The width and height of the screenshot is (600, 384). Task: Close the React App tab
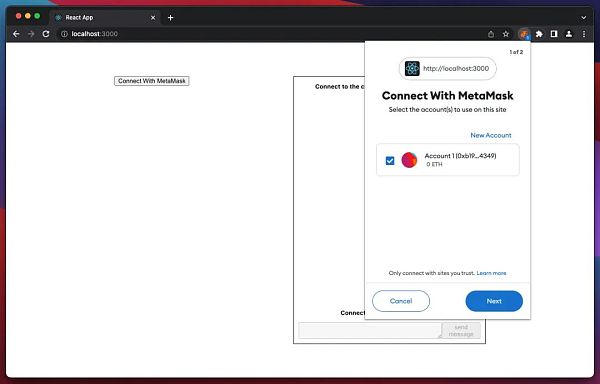tap(153, 18)
